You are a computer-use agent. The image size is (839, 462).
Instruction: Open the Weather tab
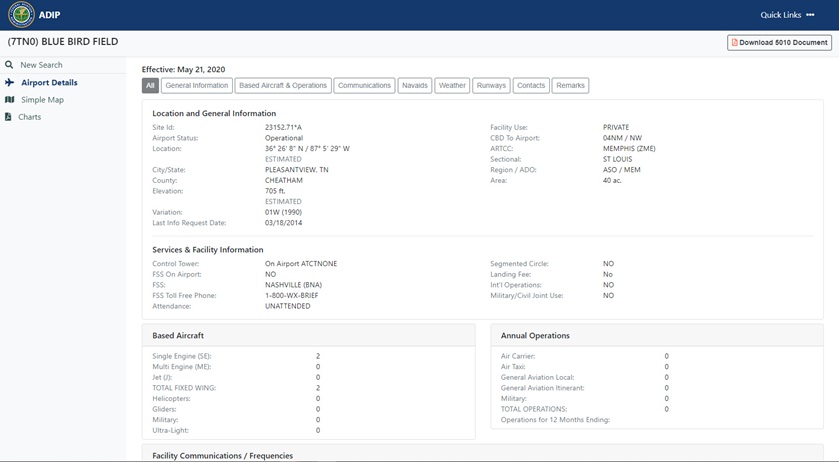tap(452, 86)
